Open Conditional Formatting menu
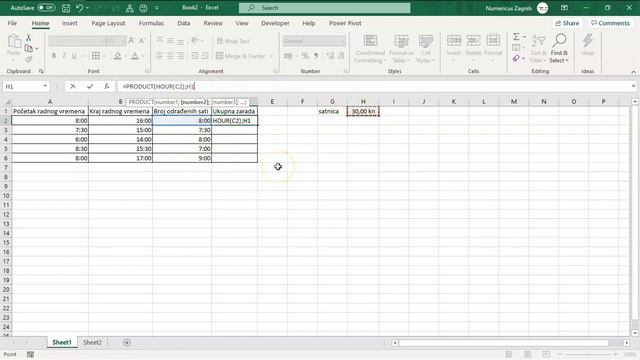 [370, 49]
